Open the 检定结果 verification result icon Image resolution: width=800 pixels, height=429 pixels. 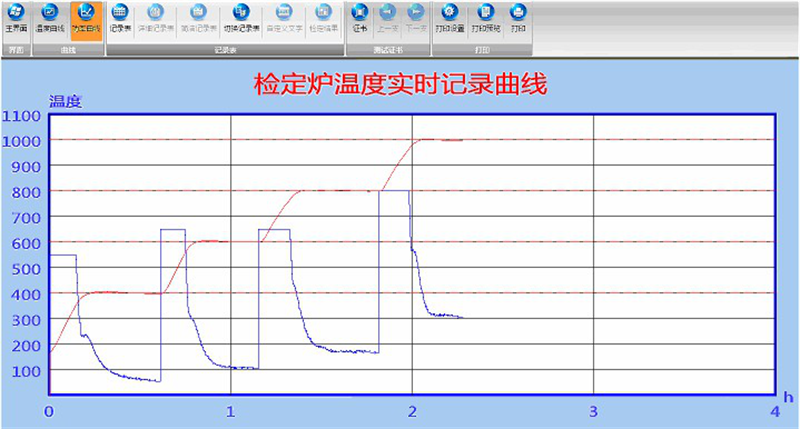(x=322, y=18)
